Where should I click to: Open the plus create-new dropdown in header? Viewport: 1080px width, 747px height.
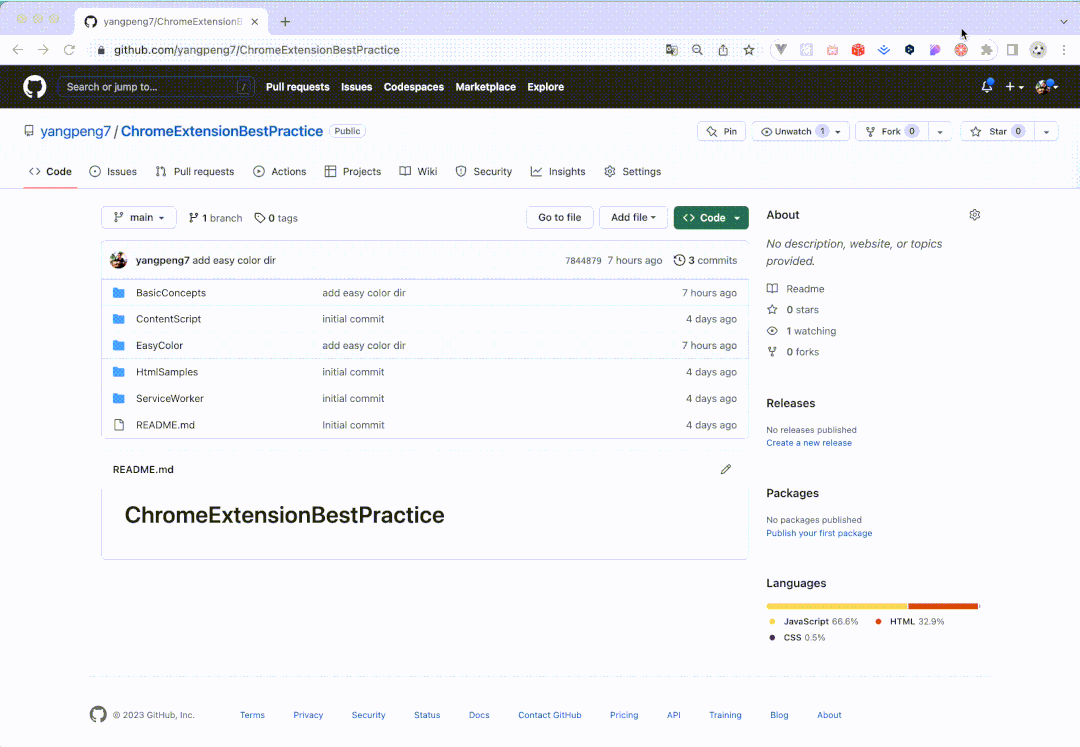pos(1014,87)
